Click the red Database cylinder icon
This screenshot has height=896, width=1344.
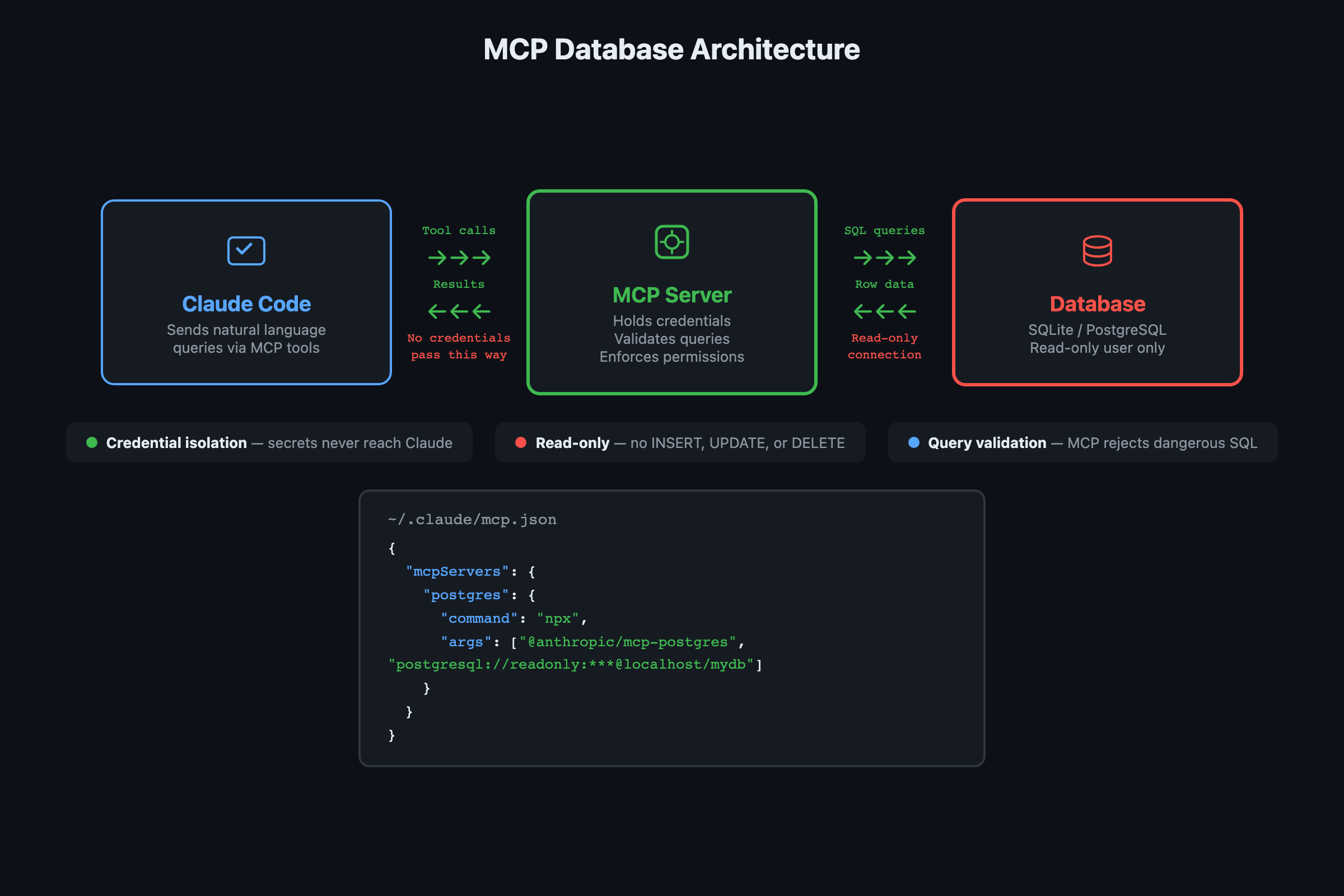(1097, 250)
